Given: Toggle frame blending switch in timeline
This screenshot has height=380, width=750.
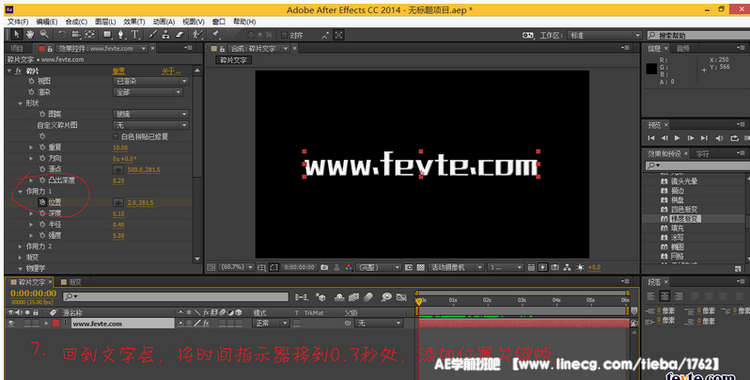Looking at the screenshot, I should click(354, 297).
